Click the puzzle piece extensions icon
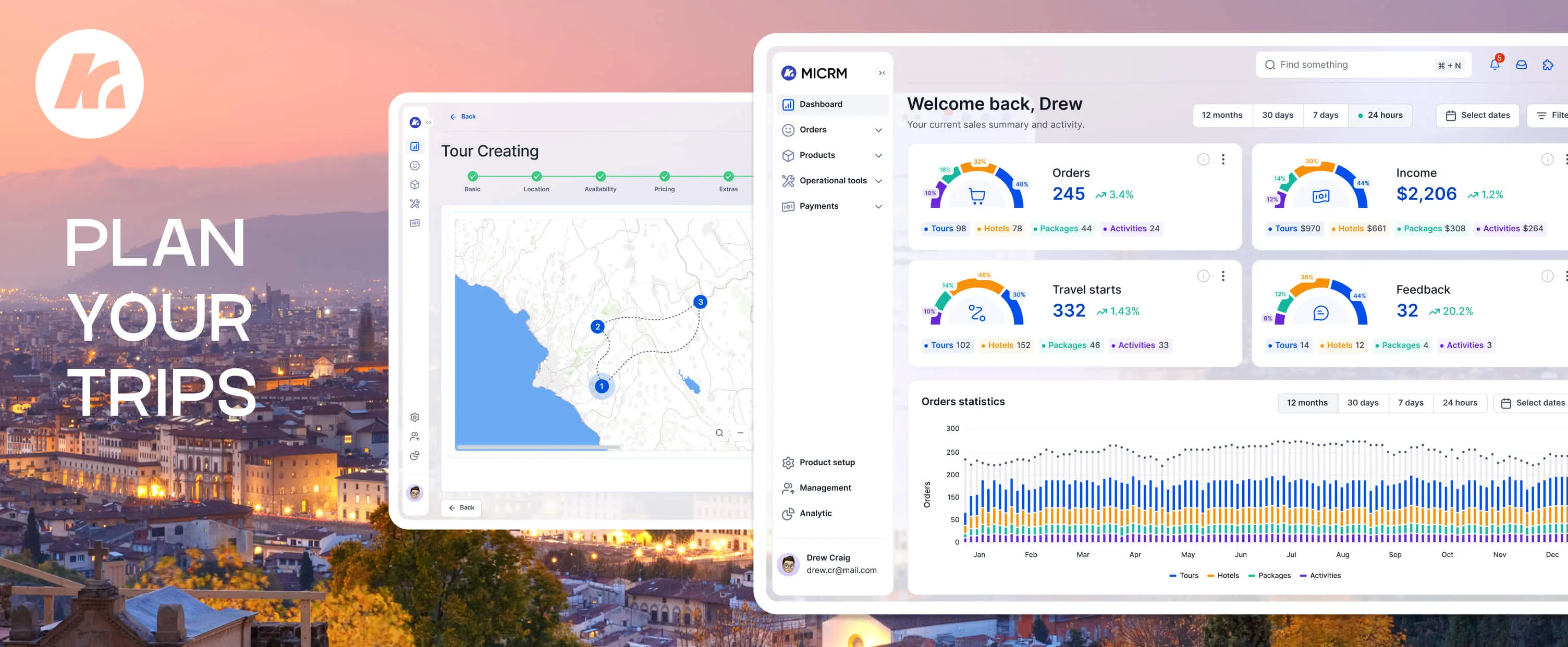The height and width of the screenshot is (647, 1568). 1548,65
